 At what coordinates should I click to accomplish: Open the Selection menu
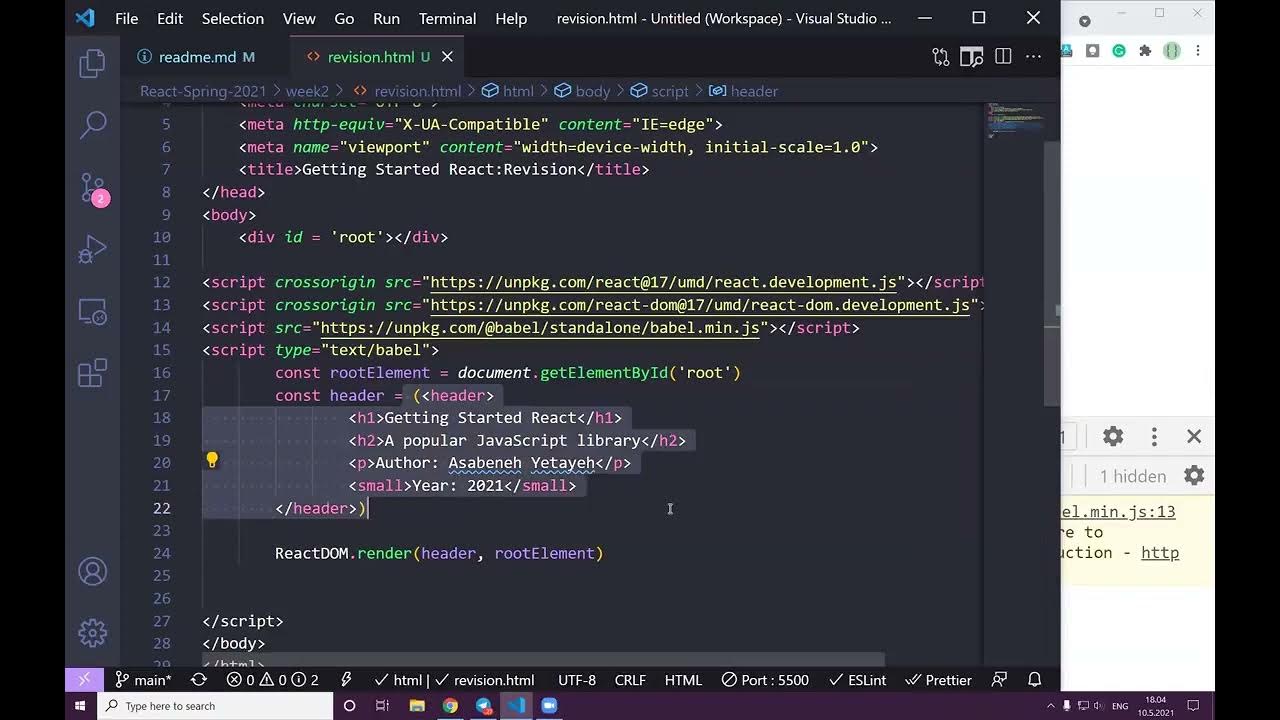[x=232, y=18]
